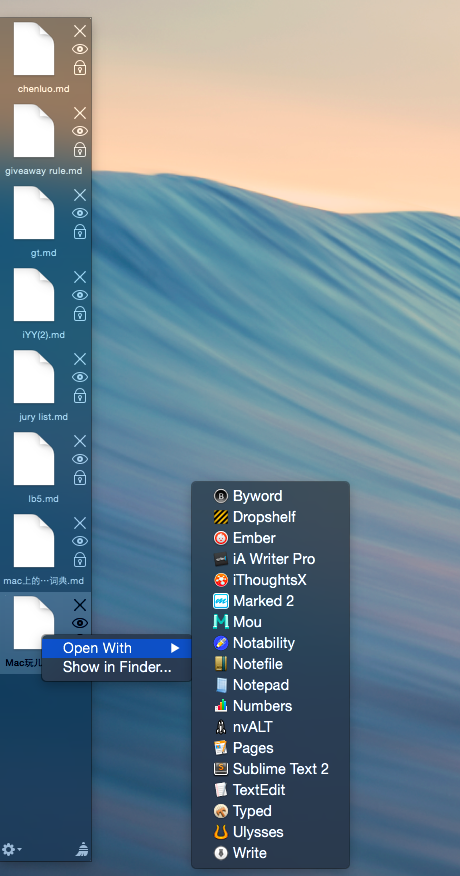Choose Show in Finder... menu entry

117,667
